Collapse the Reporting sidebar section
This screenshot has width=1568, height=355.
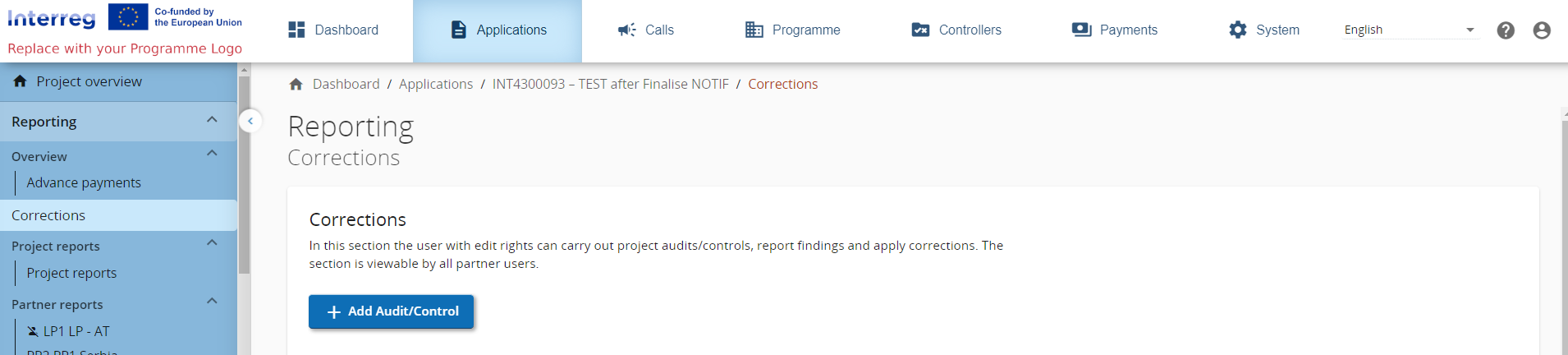[x=212, y=120]
